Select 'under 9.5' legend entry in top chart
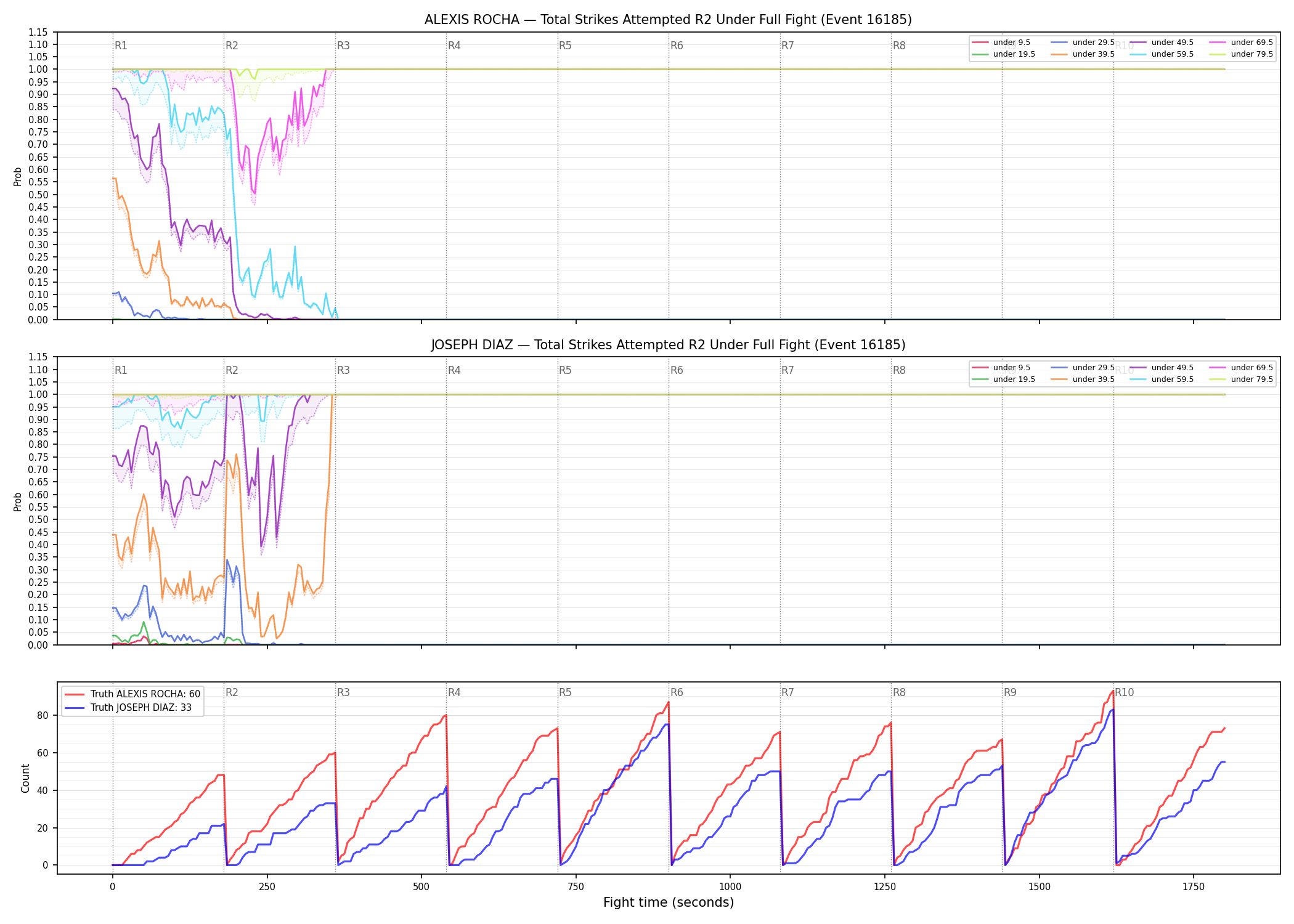Screen dimensions: 1294x924 tap(1001, 43)
